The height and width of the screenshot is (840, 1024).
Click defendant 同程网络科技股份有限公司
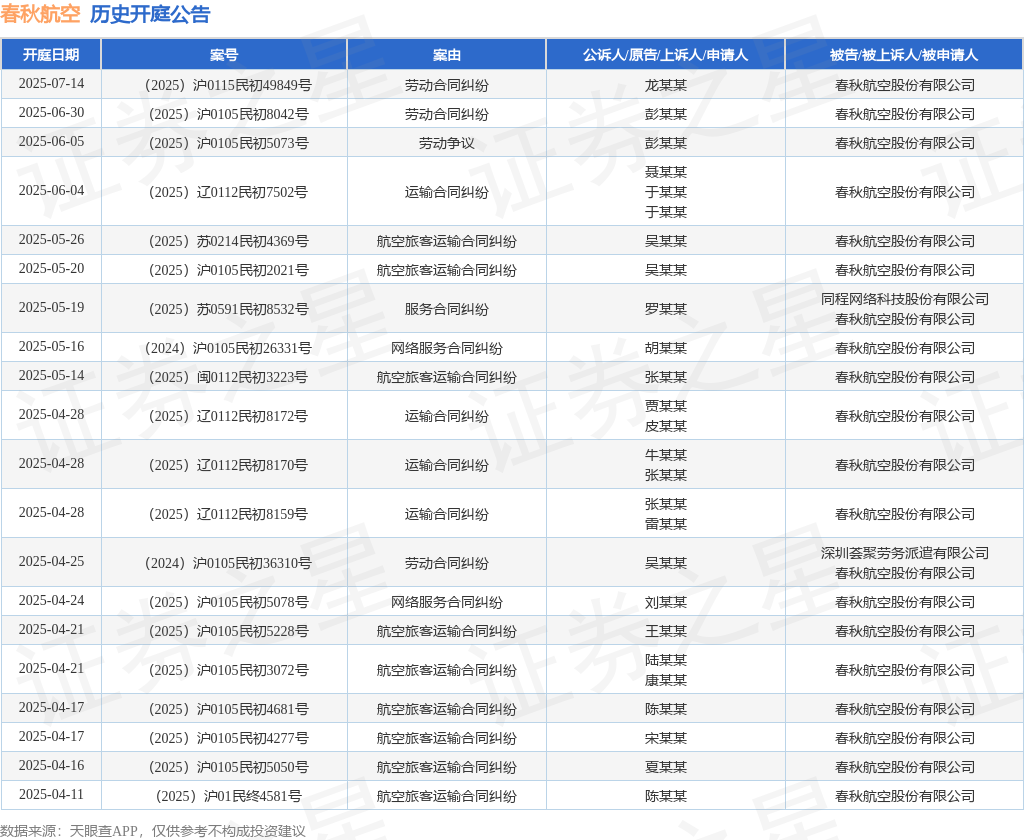click(904, 299)
